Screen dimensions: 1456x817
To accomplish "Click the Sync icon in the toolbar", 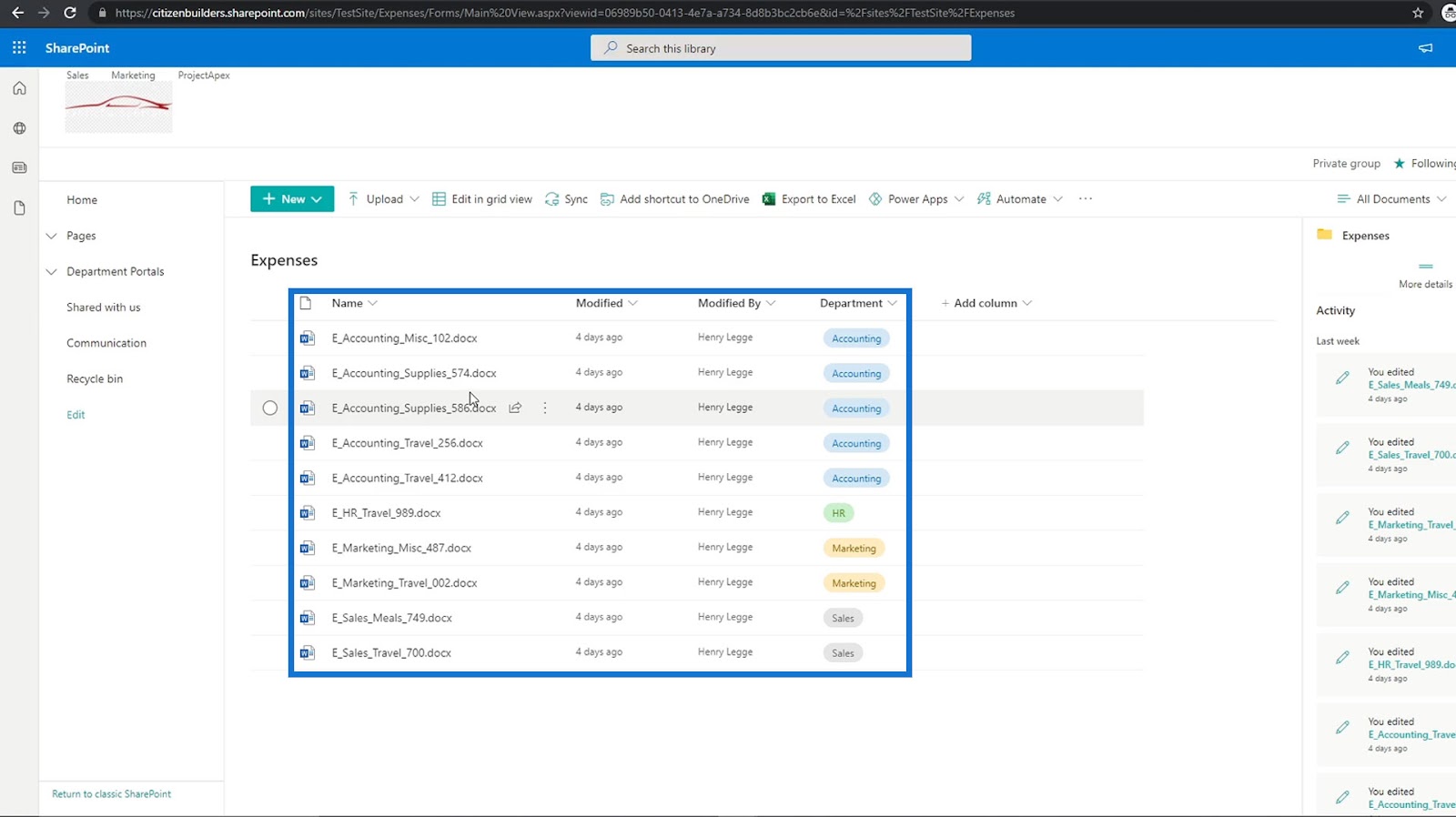I will point(552,199).
